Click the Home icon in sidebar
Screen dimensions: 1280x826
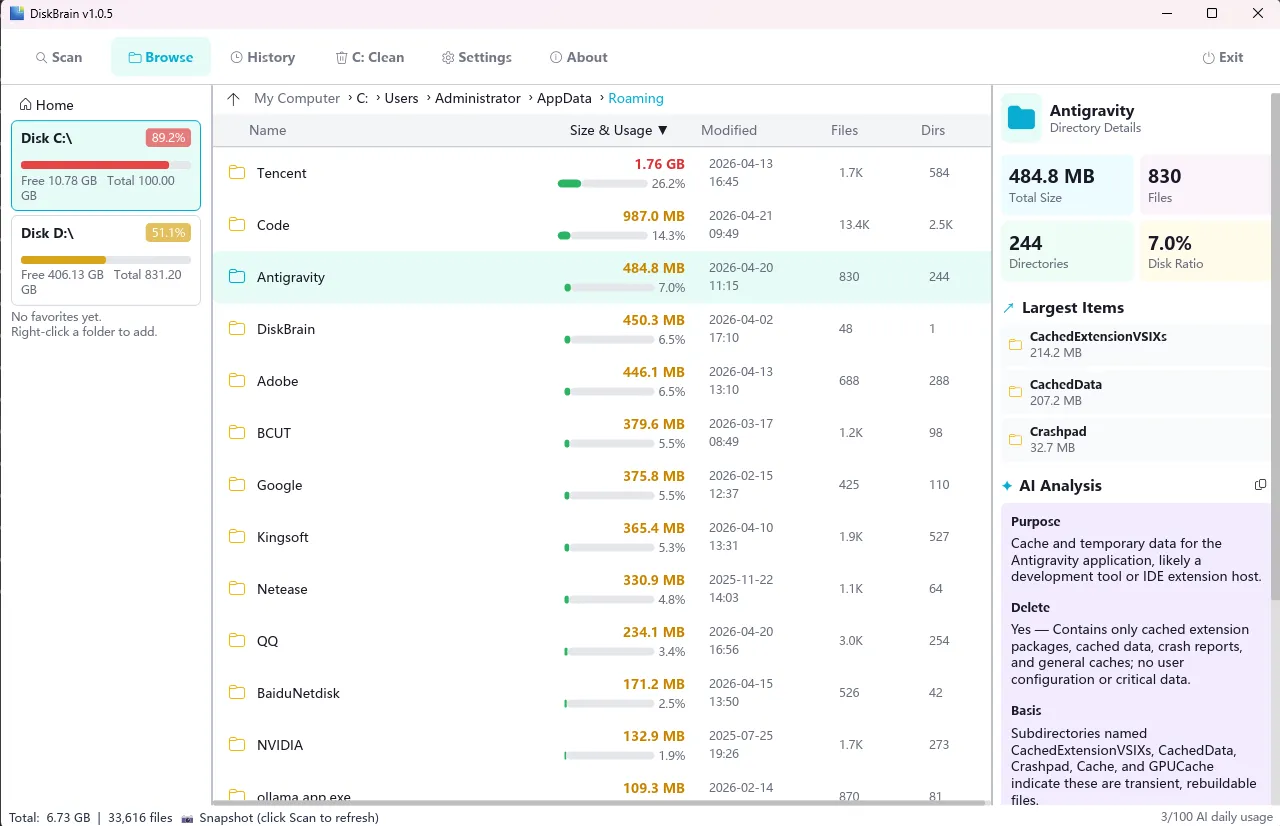pos(27,105)
